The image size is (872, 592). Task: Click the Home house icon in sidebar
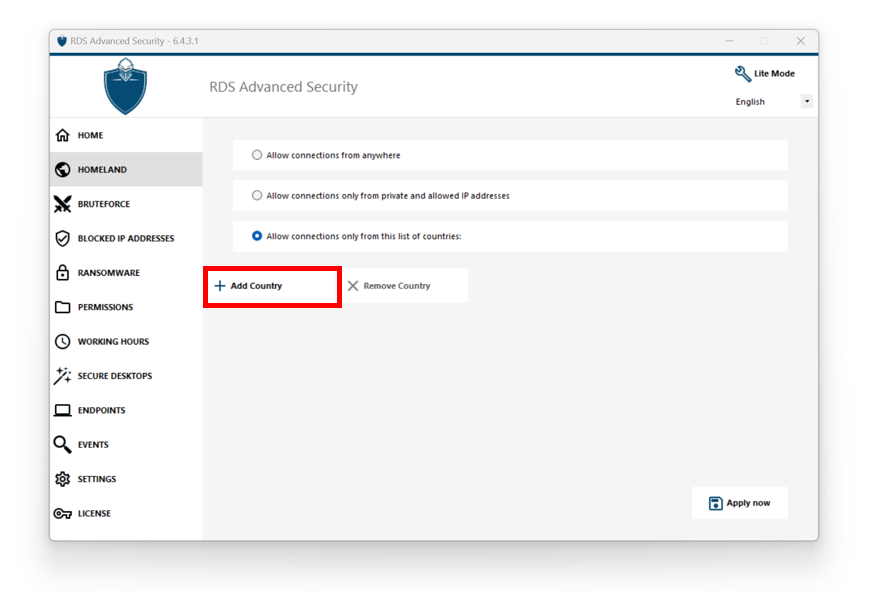(x=62, y=135)
